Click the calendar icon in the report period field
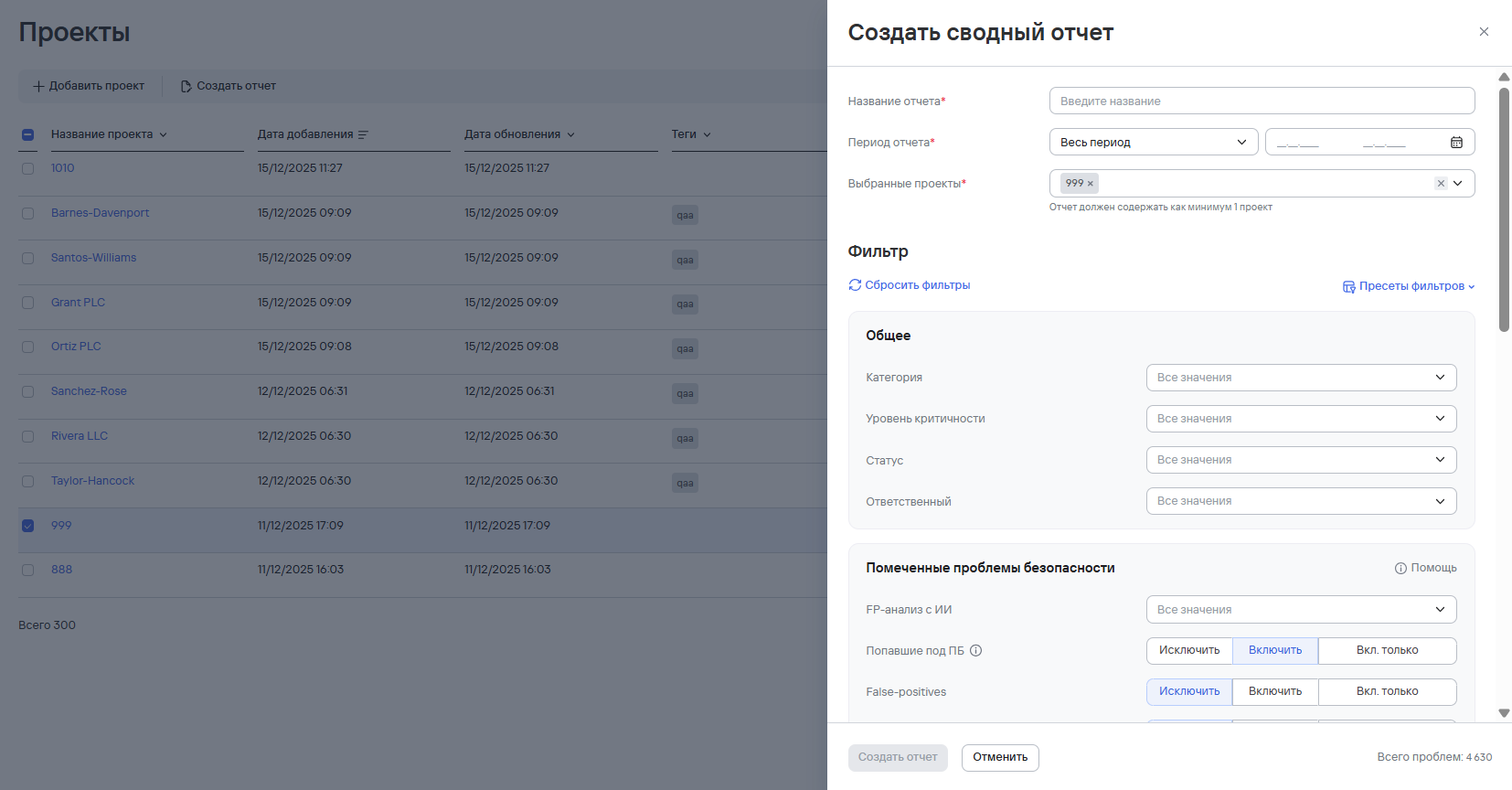Viewport: 1512px width, 790px height. [x=1456, y=143]
